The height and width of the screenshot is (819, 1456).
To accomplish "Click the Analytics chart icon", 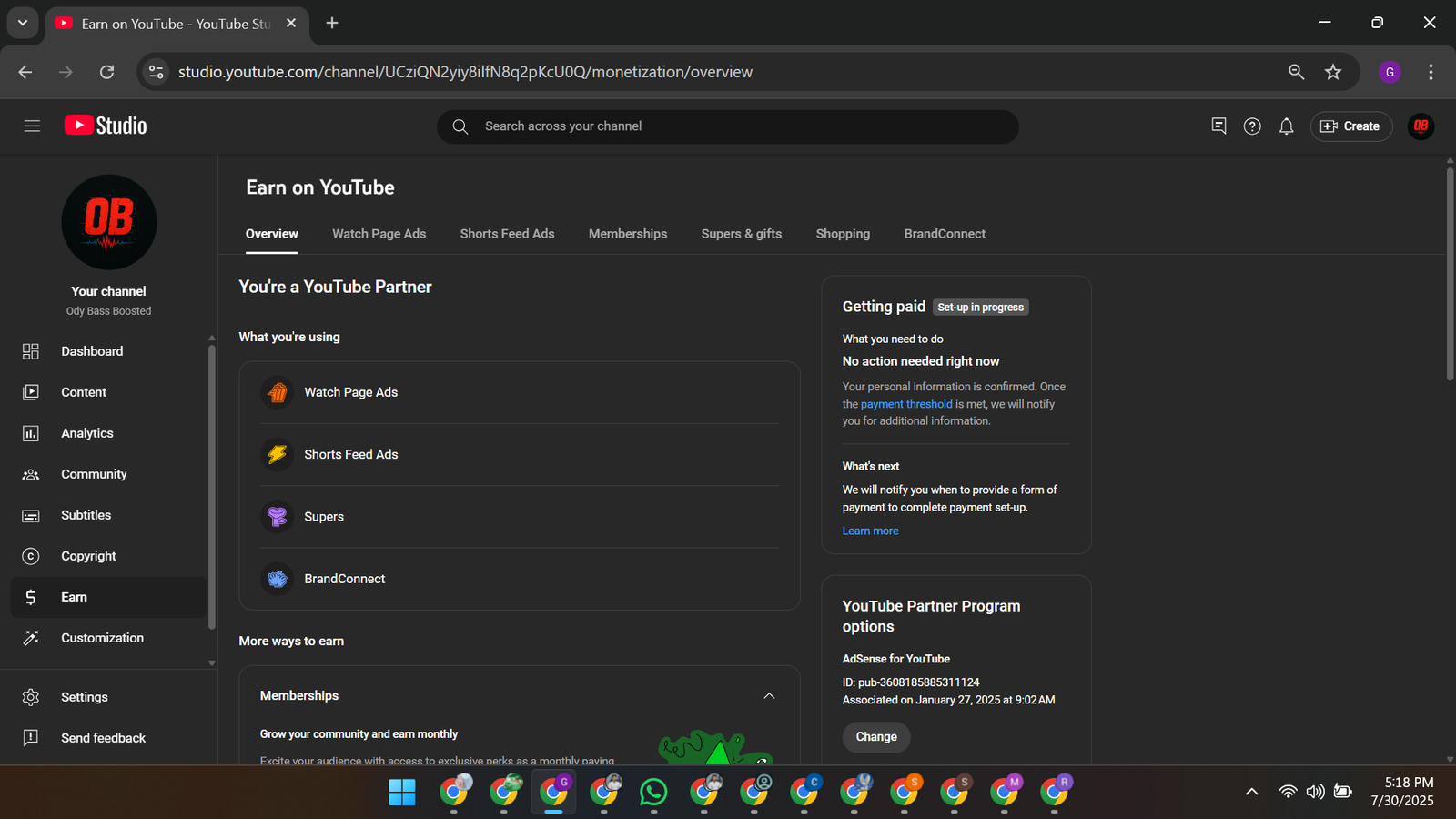I will point(31,433).
